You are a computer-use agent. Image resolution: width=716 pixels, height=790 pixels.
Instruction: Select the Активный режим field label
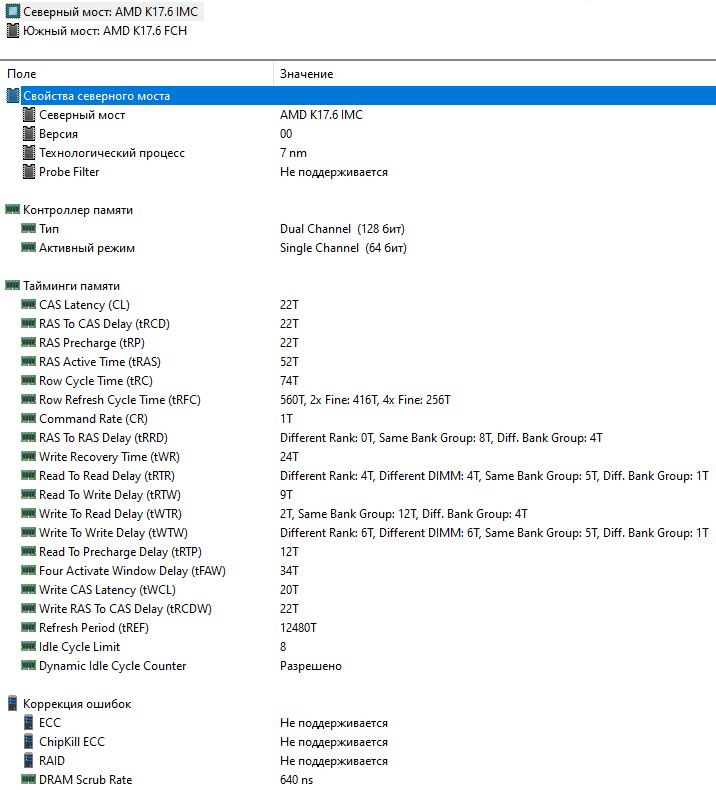coord(87,248)
